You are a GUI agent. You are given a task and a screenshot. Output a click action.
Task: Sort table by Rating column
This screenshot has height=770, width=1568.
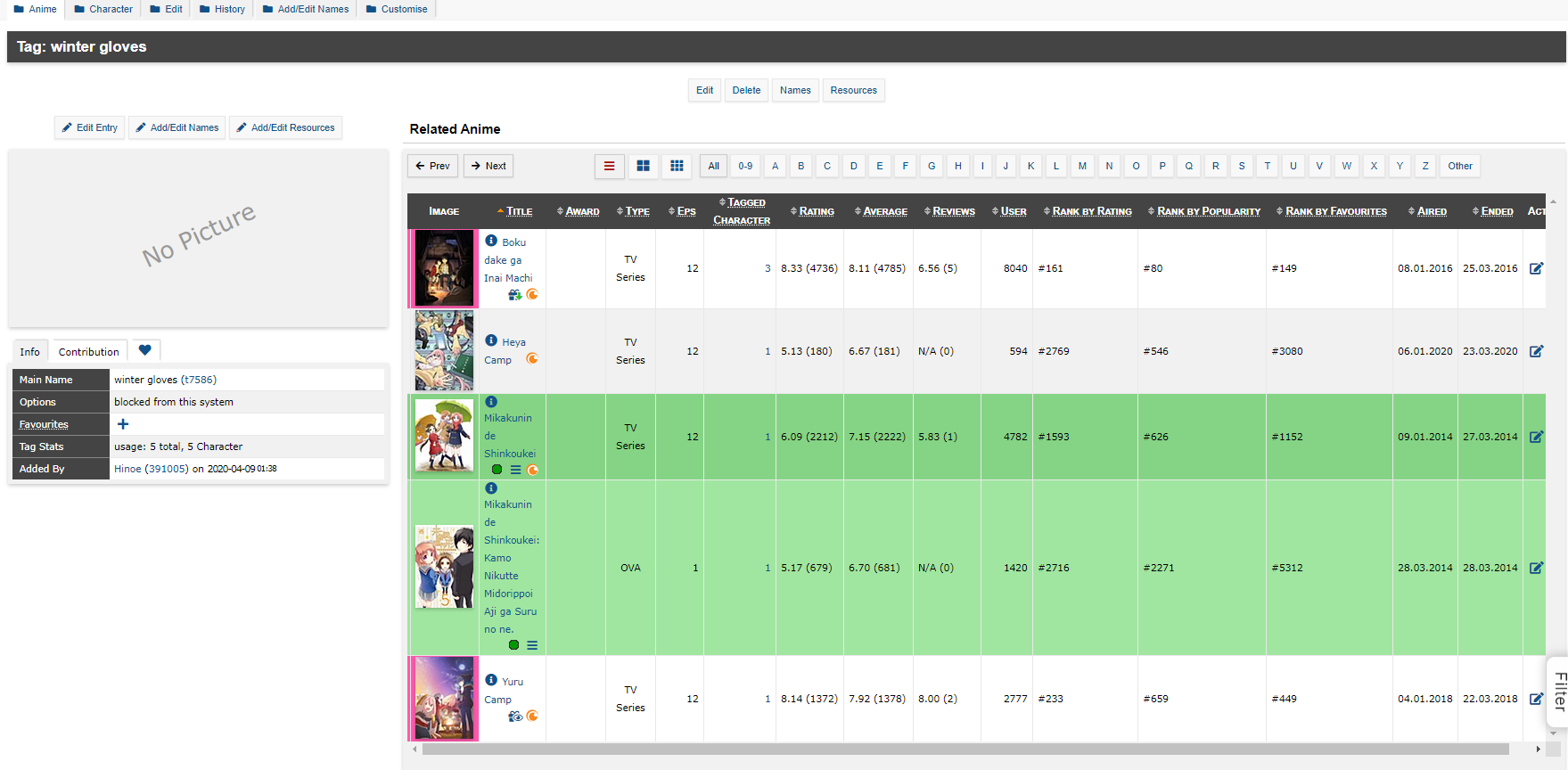(816, 211)
